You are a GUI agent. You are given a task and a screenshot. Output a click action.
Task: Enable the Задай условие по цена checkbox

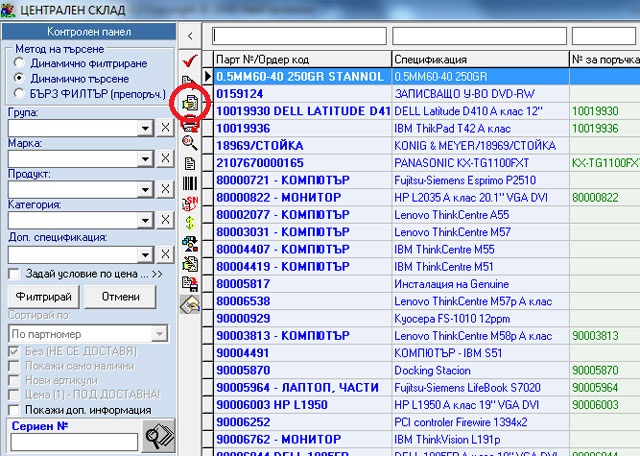click(14, 274)
